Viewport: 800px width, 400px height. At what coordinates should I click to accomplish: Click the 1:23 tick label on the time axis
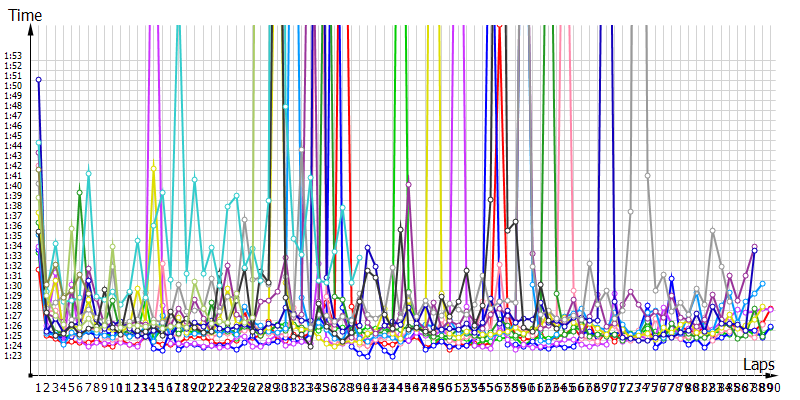(x=13, y=356)
